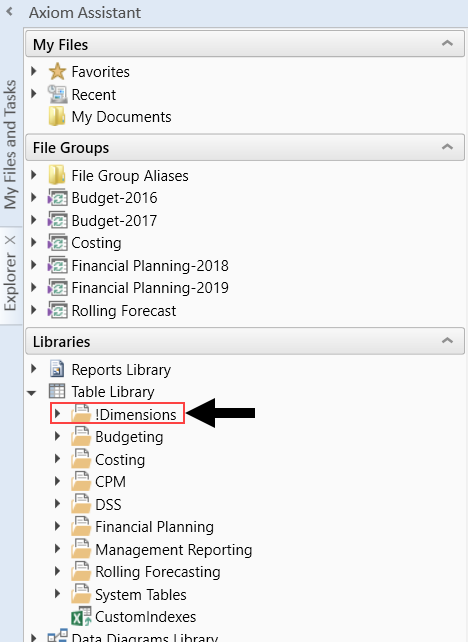Click the DSS folder icon
This screenshot has width=468, height=642.
point(81,504)
